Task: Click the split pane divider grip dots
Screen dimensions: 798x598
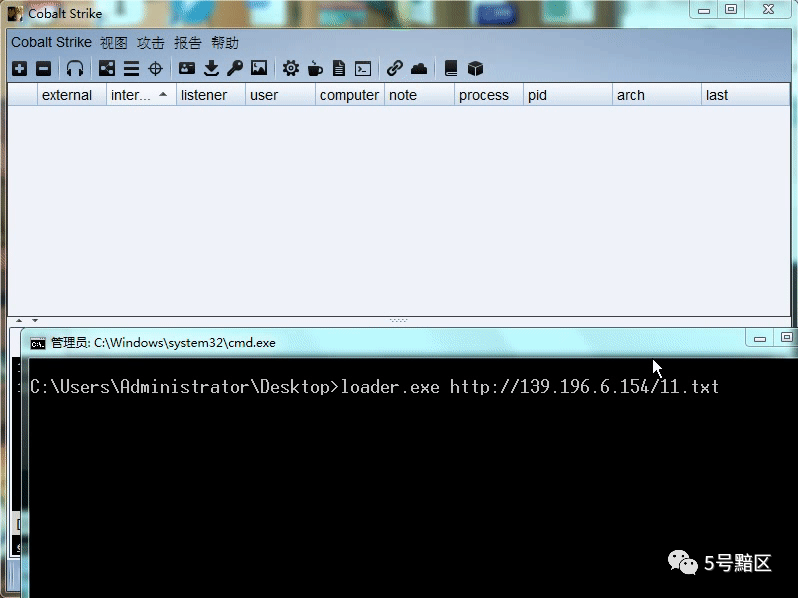Action: 398,321
